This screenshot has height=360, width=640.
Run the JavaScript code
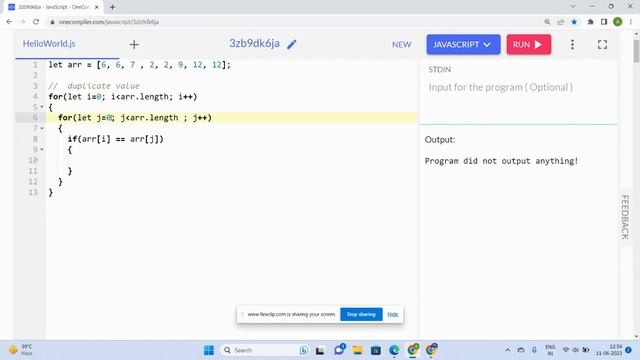click(x=529, y=44)
